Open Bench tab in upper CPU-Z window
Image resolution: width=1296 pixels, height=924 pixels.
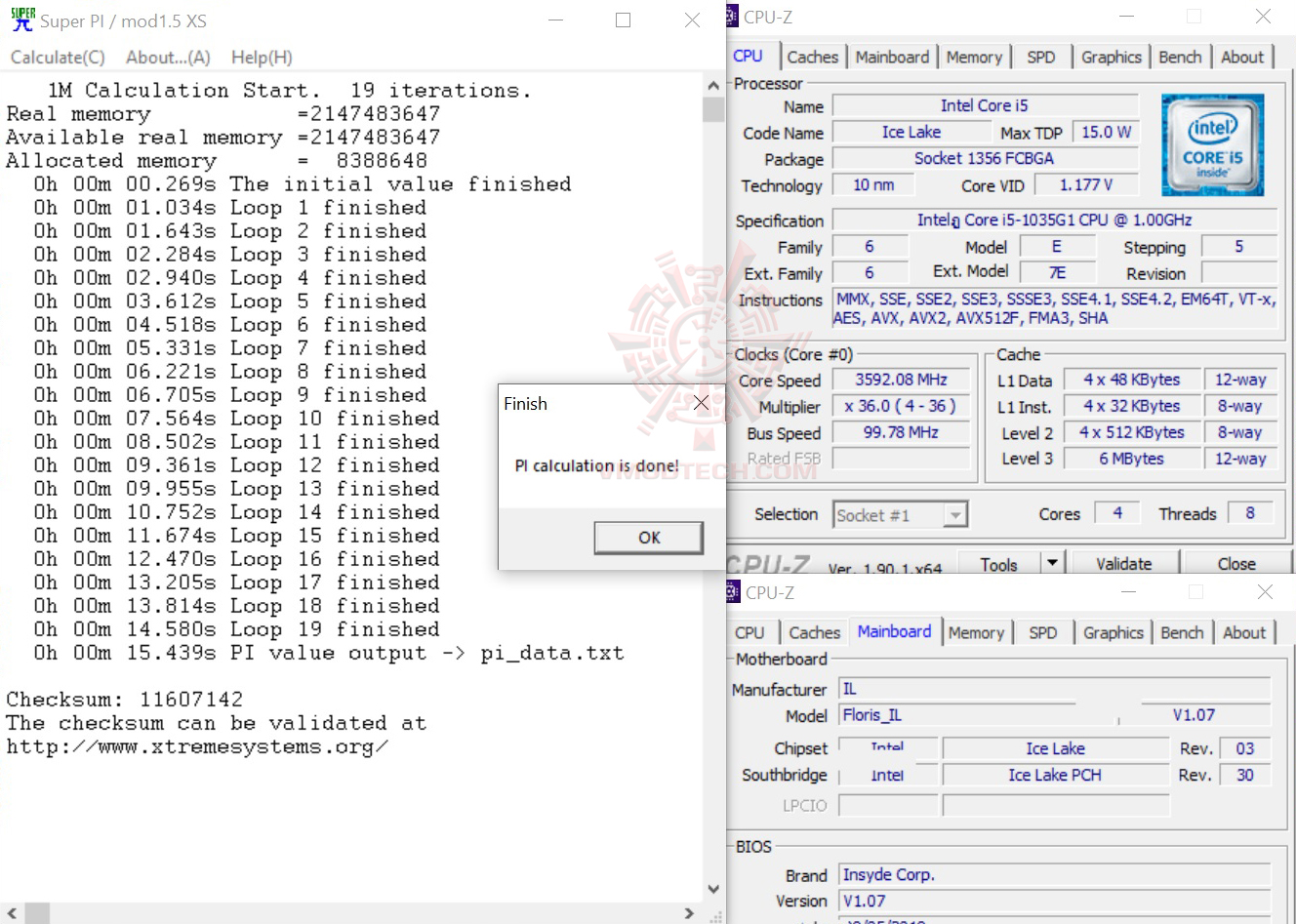[1180, 58]
